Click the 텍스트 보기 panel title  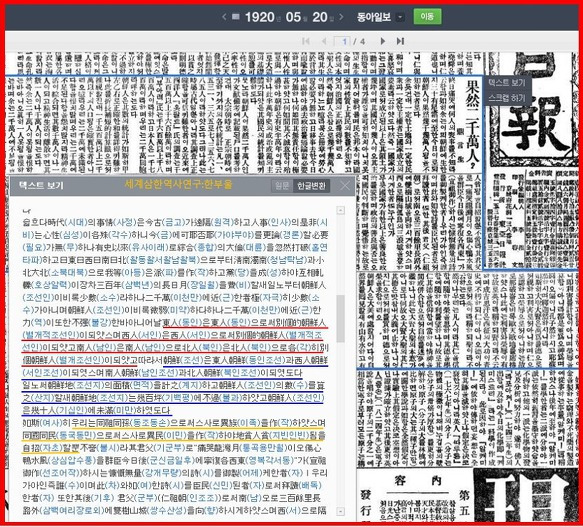[41, 186]
